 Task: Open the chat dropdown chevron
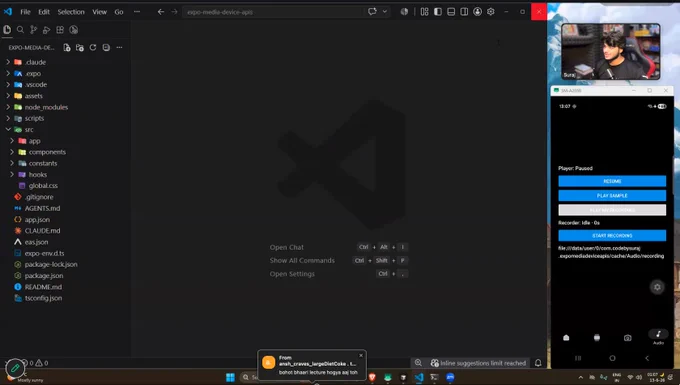[x=385, y=12]
